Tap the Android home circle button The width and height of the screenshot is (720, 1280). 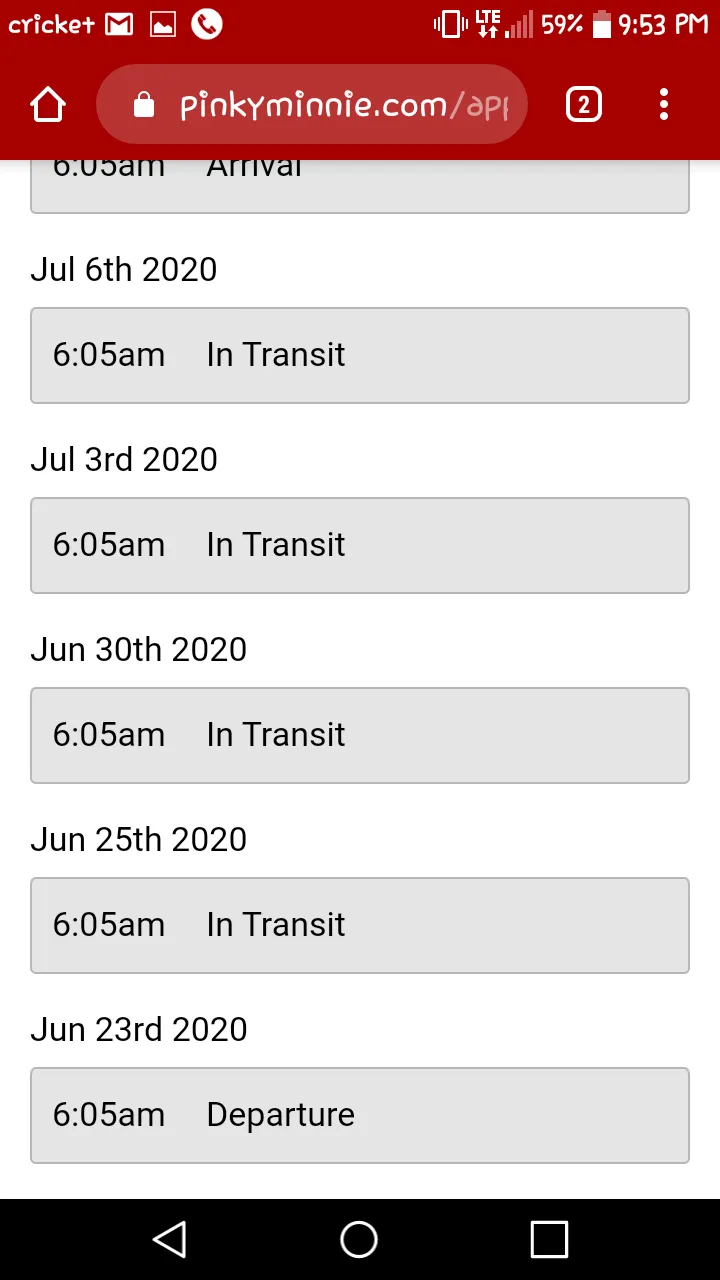359,1240
